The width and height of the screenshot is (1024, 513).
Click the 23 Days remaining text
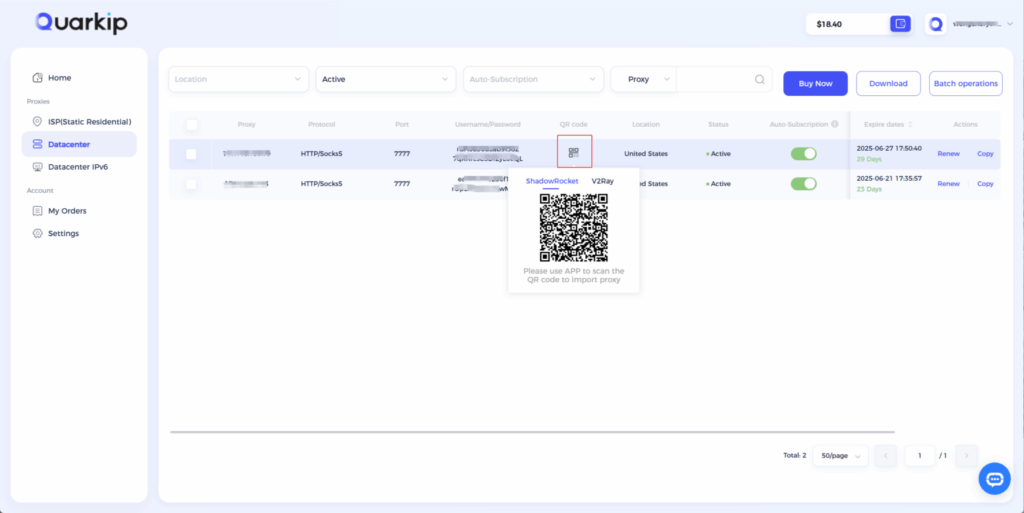coord(869,189)
